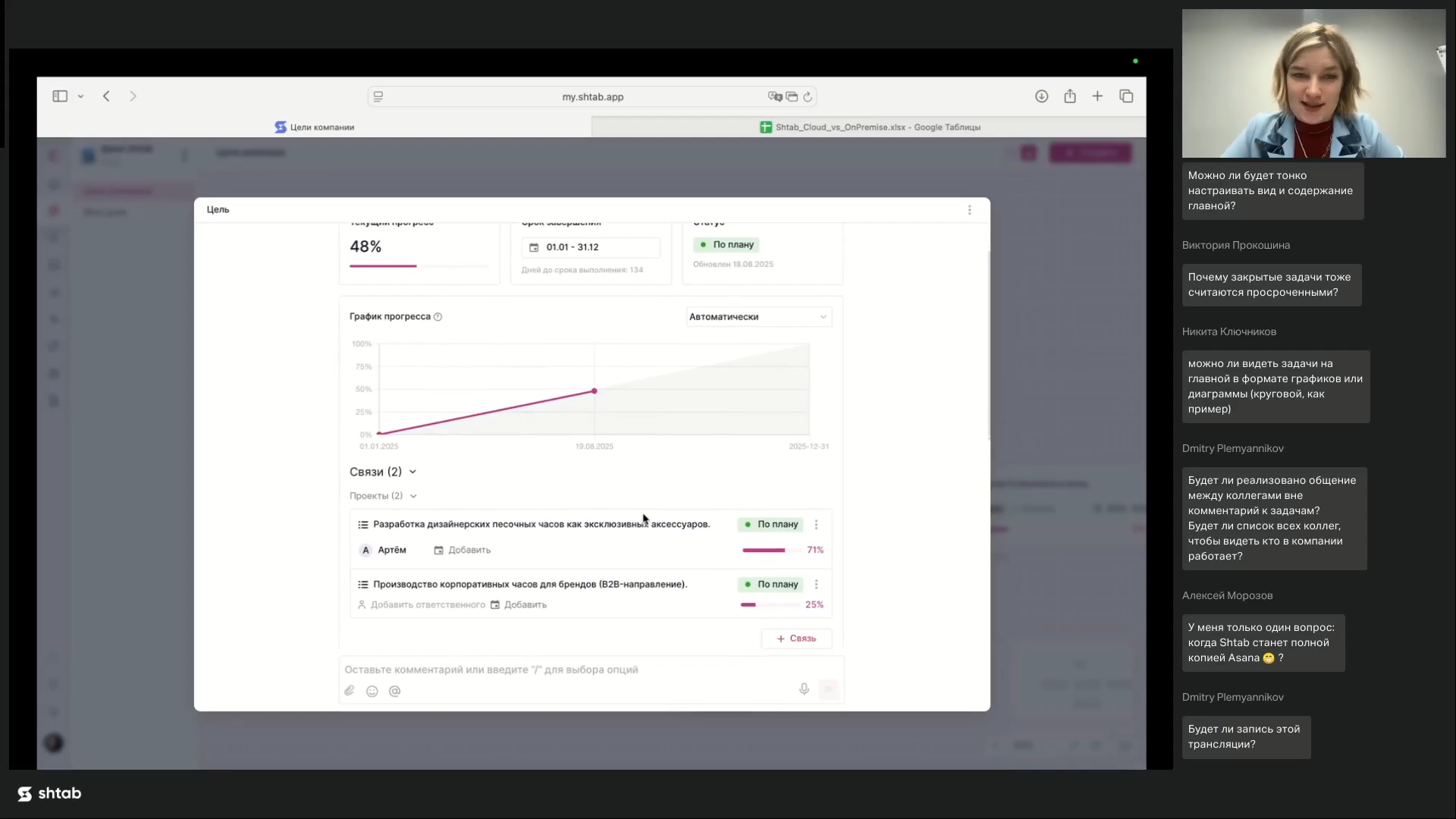This screenshot has height=819, width=1456.
Task: Click the paperclip attachment icon
Action: (x=349, y=691)
